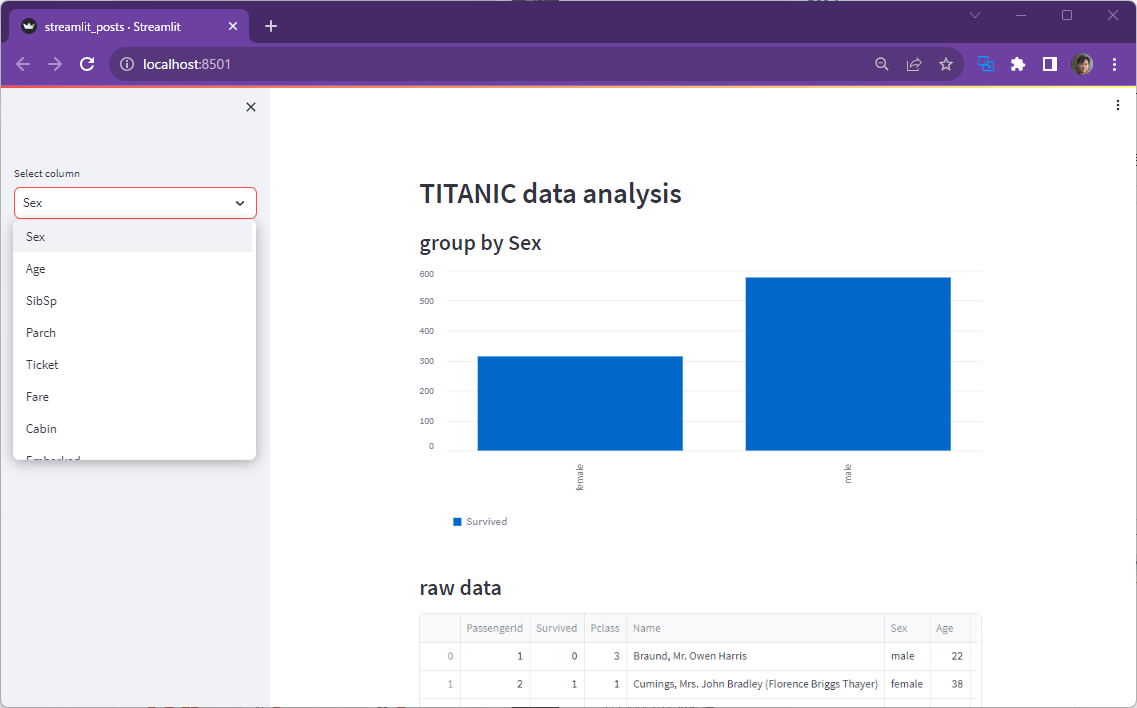
Task: Select Age from the column list
Action: 35,268
